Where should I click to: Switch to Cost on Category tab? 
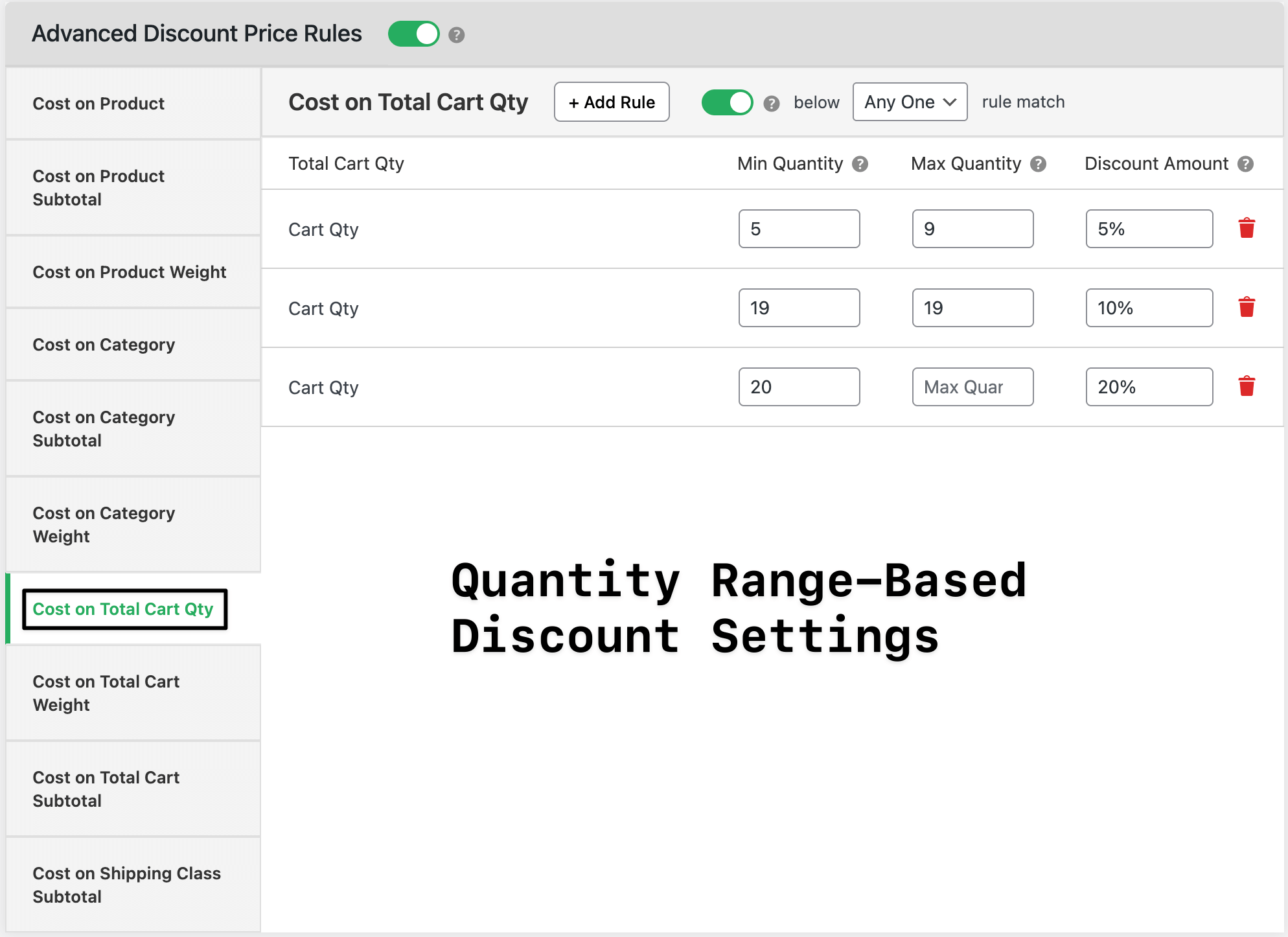tap(104, 345)
